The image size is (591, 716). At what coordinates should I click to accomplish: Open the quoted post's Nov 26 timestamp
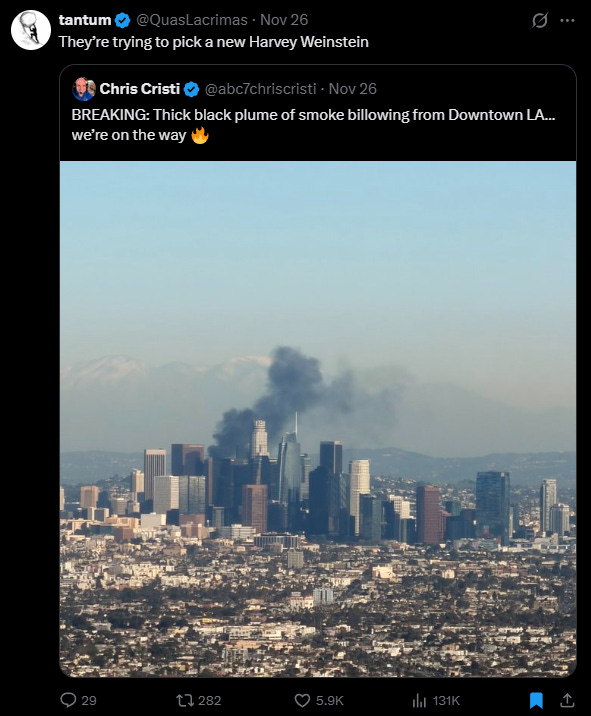[353, 89]
